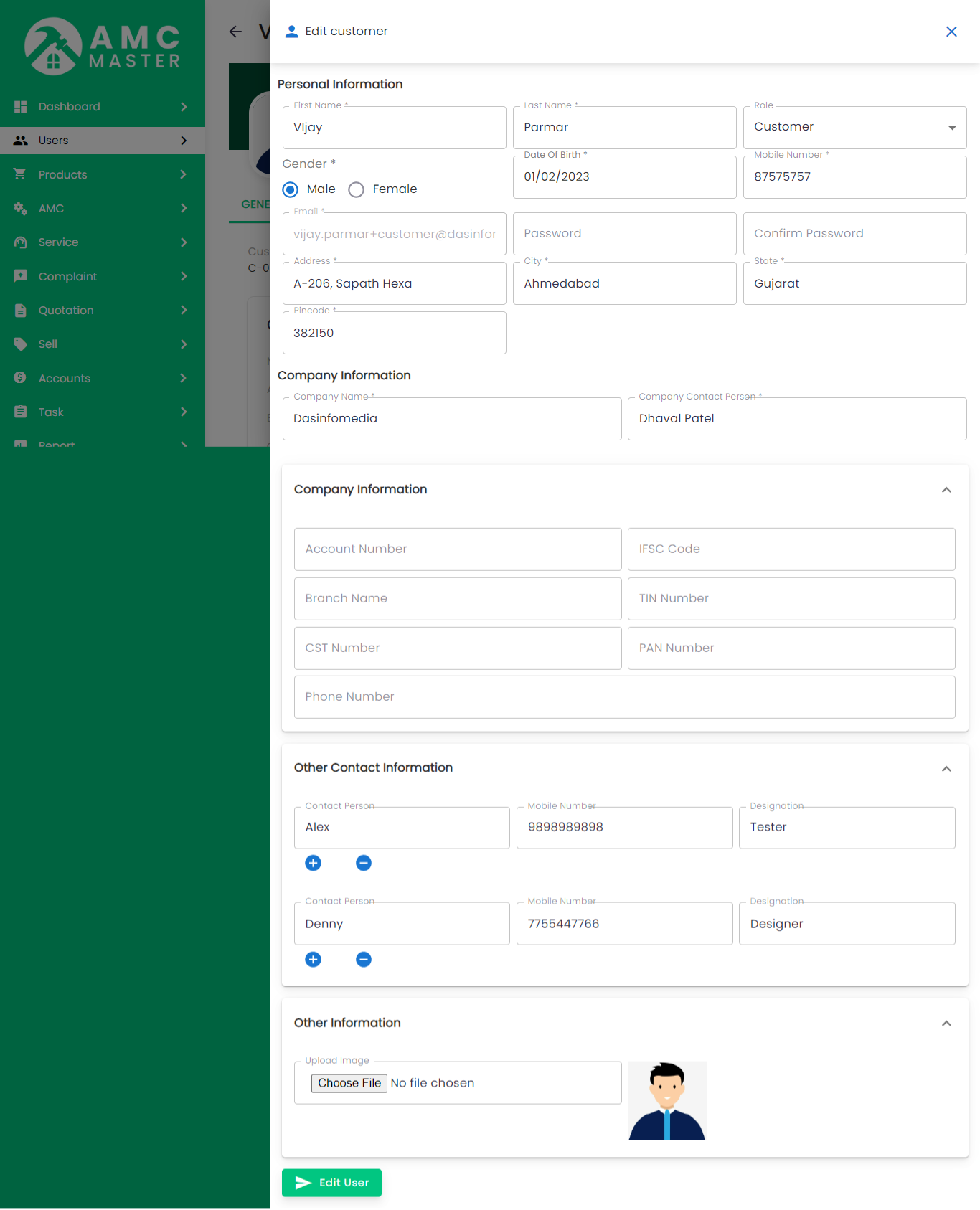This screenshot has height=1210, width=980.
Task: Remove the Alex contact row with minus icon
Action: 364,863
